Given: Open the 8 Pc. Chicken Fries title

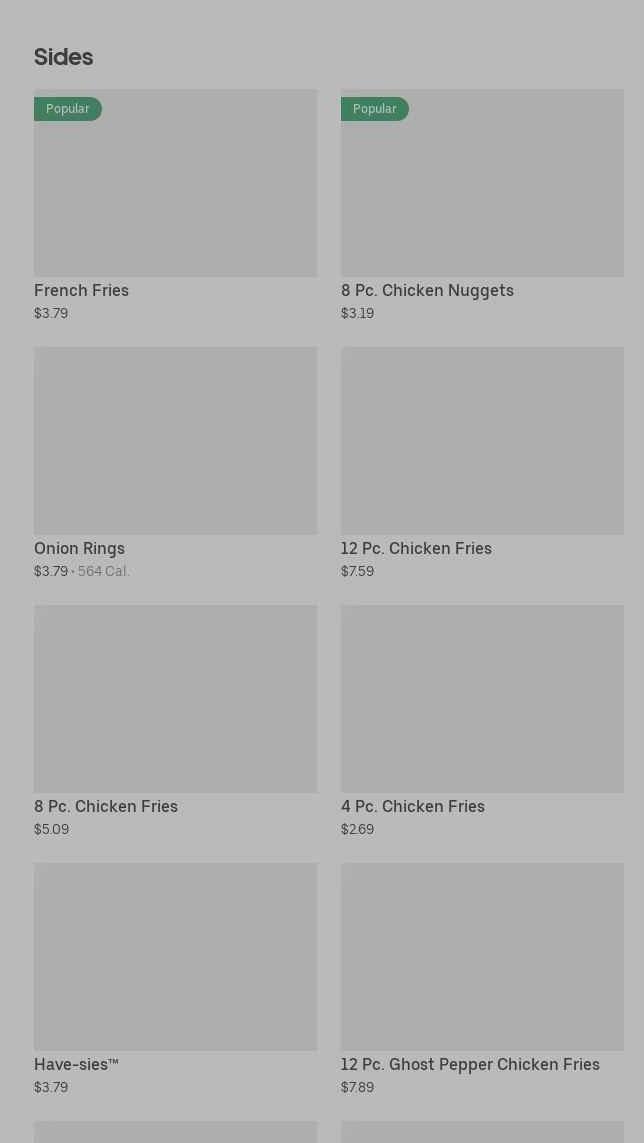Looking at the screenshot, I should (106, 806).
